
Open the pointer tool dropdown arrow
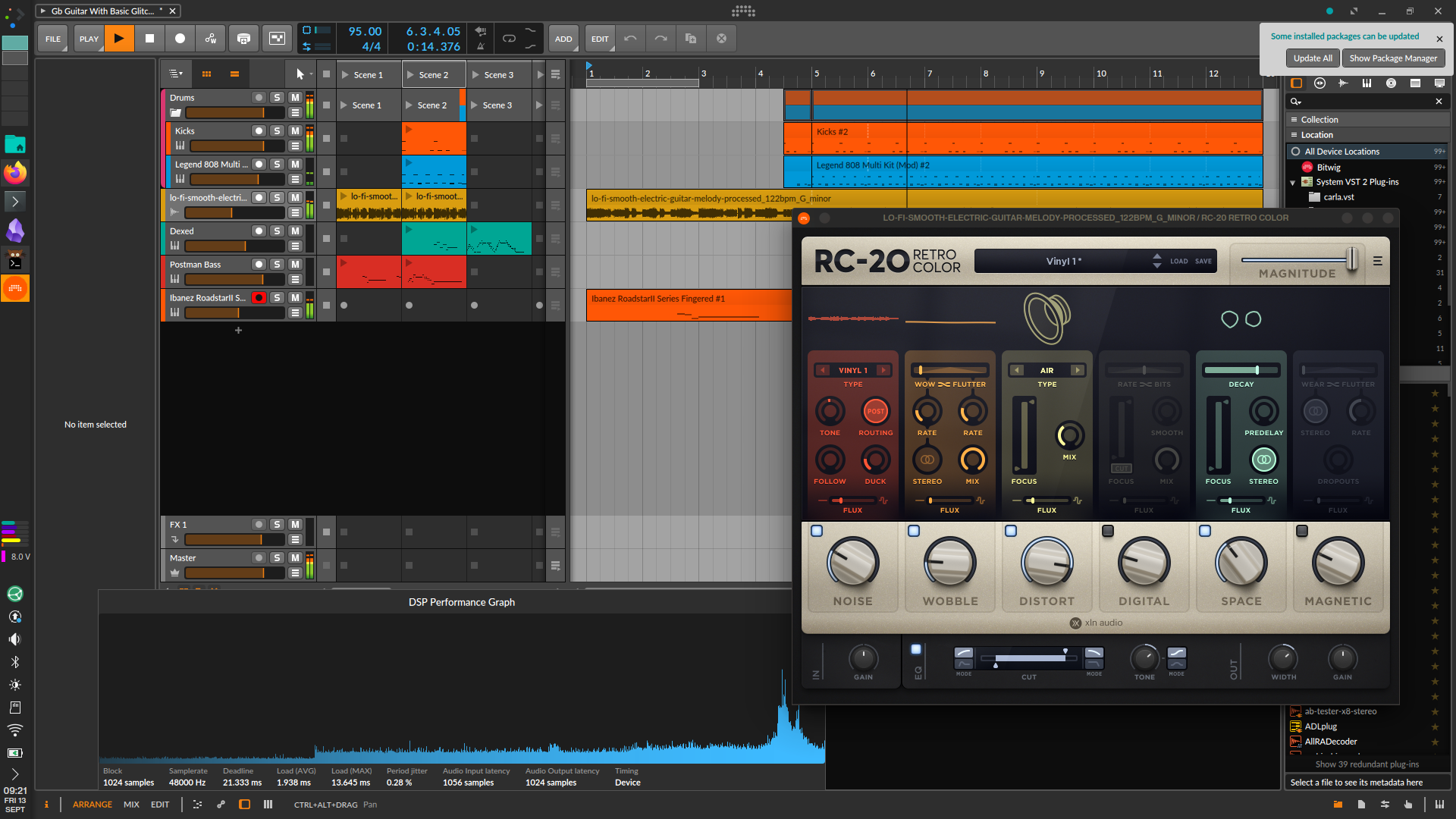click(311, 74)
